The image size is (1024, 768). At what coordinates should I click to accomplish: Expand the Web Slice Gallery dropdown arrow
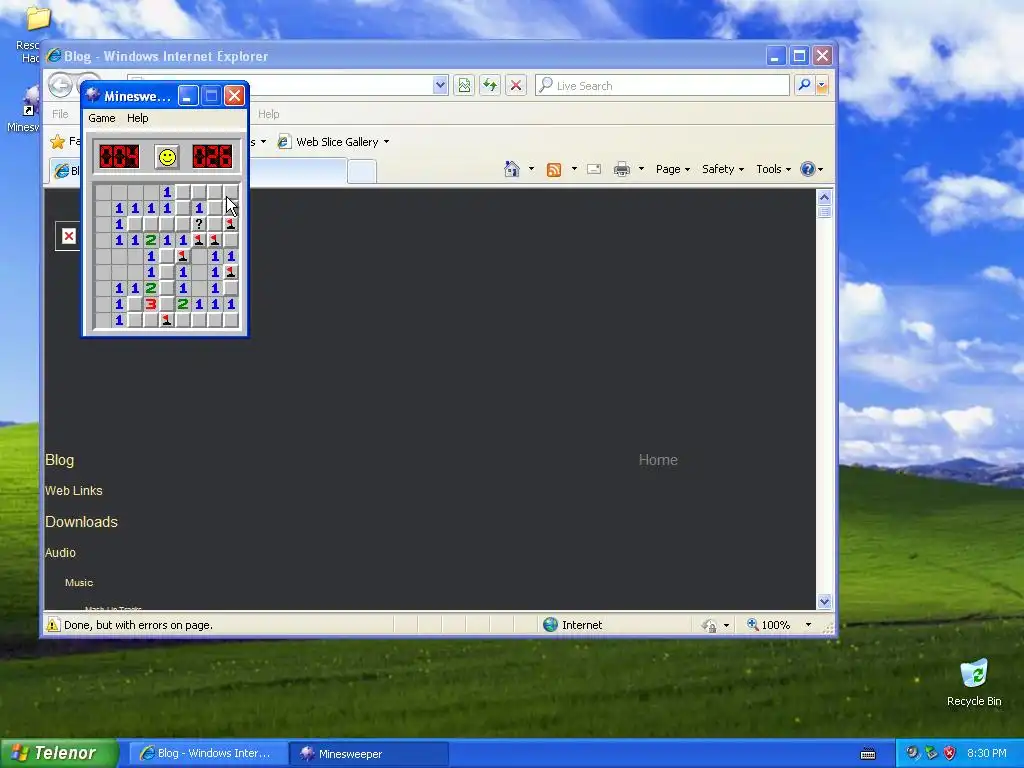pyautogui.click(x=387, y=142)
